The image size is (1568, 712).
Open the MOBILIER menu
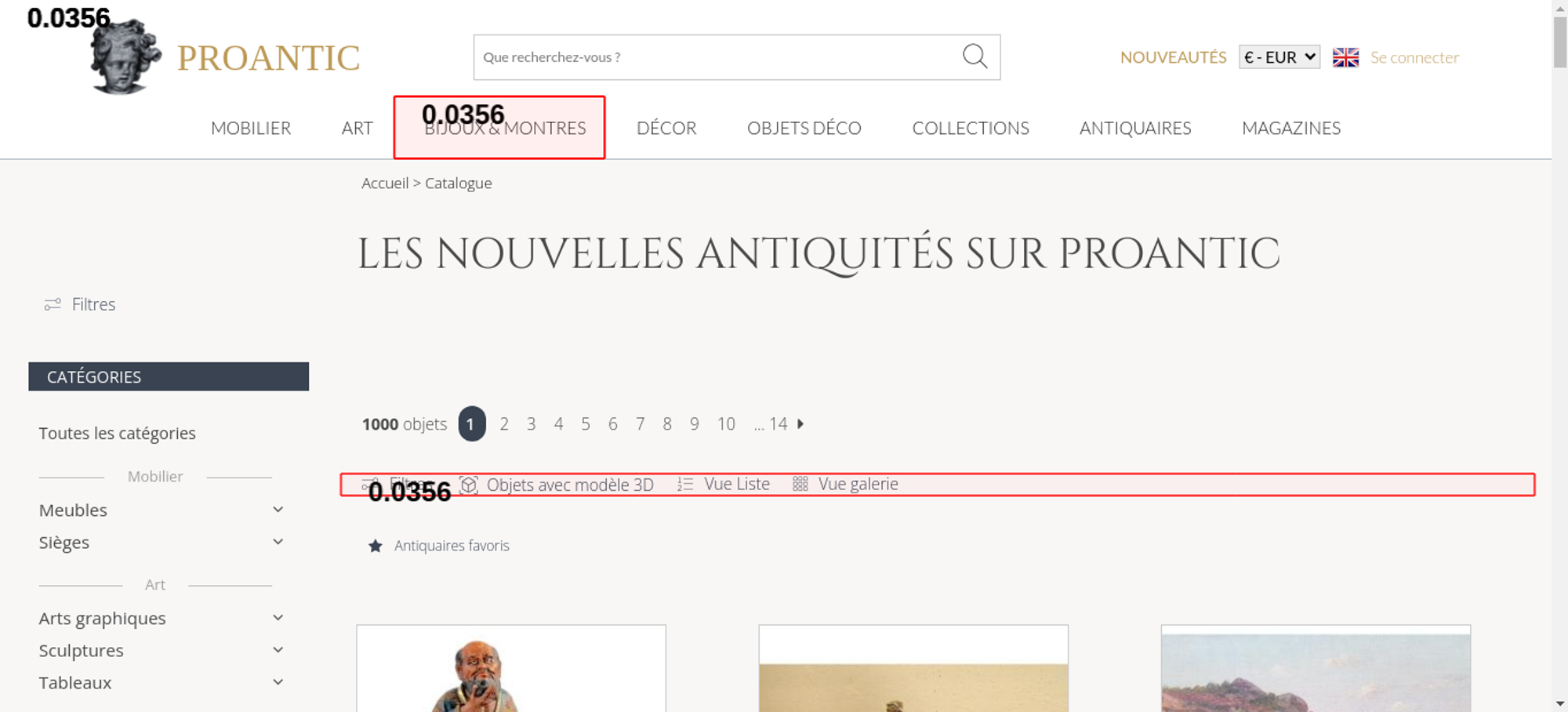(251, 128)
